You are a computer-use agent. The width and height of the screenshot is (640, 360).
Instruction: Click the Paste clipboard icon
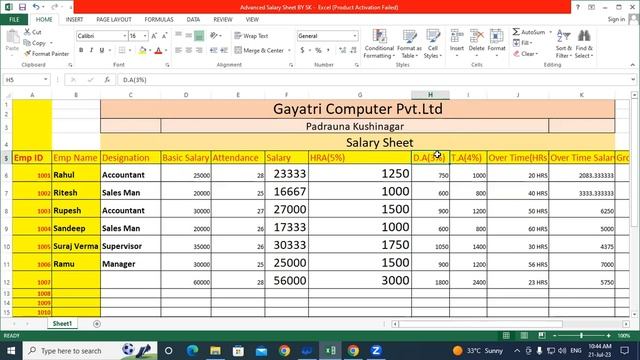(x=12, y=37)
